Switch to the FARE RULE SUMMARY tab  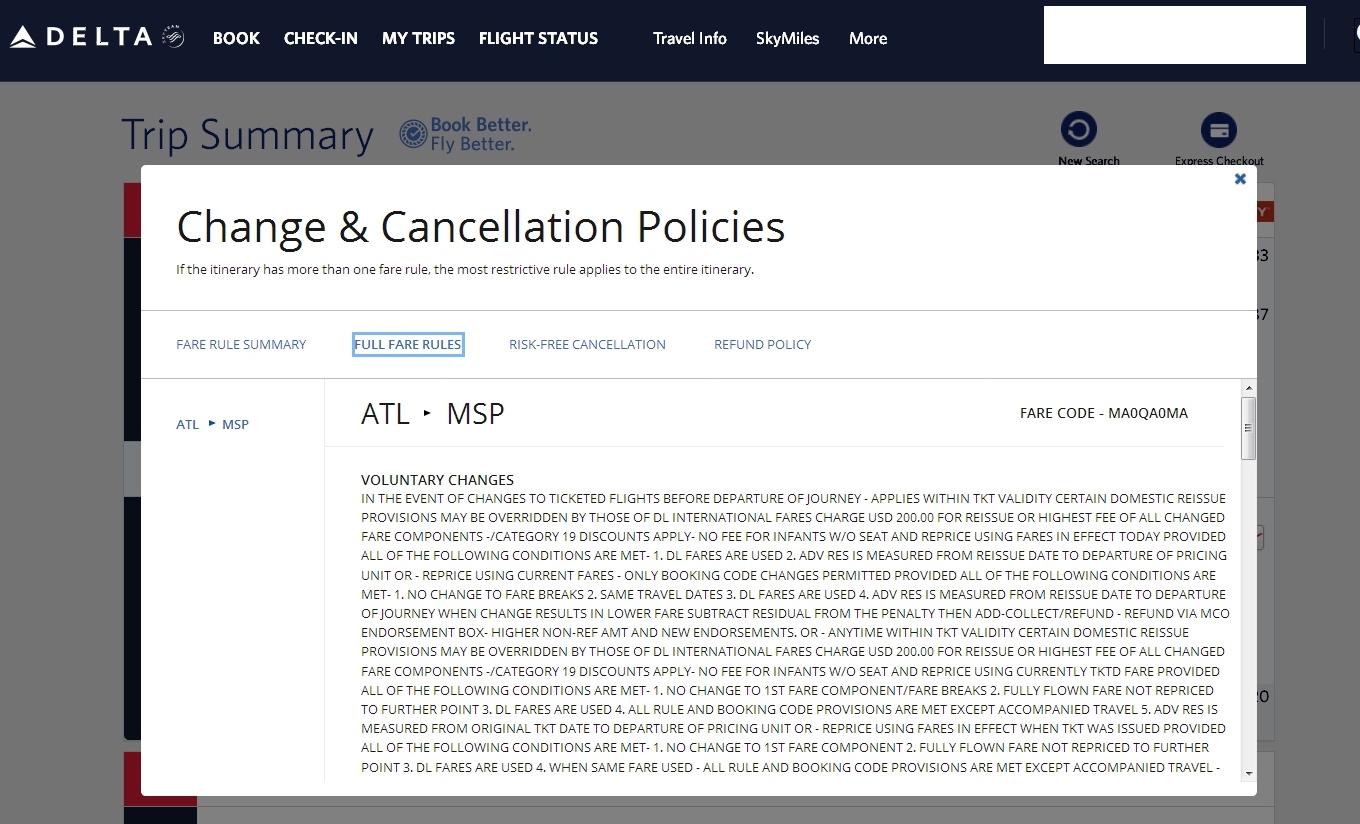tap(241, 344)
